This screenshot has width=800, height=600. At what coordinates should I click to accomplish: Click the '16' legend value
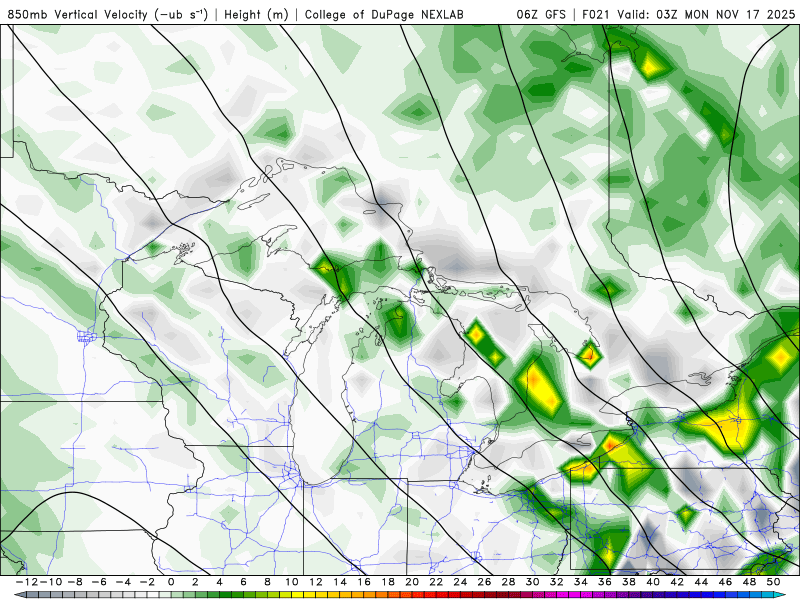tap(364, 582)
